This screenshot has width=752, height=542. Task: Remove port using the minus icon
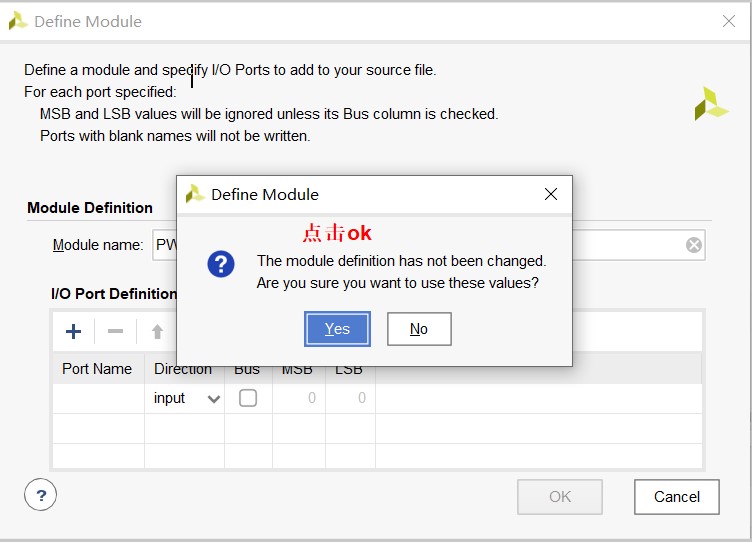point(116,332)
